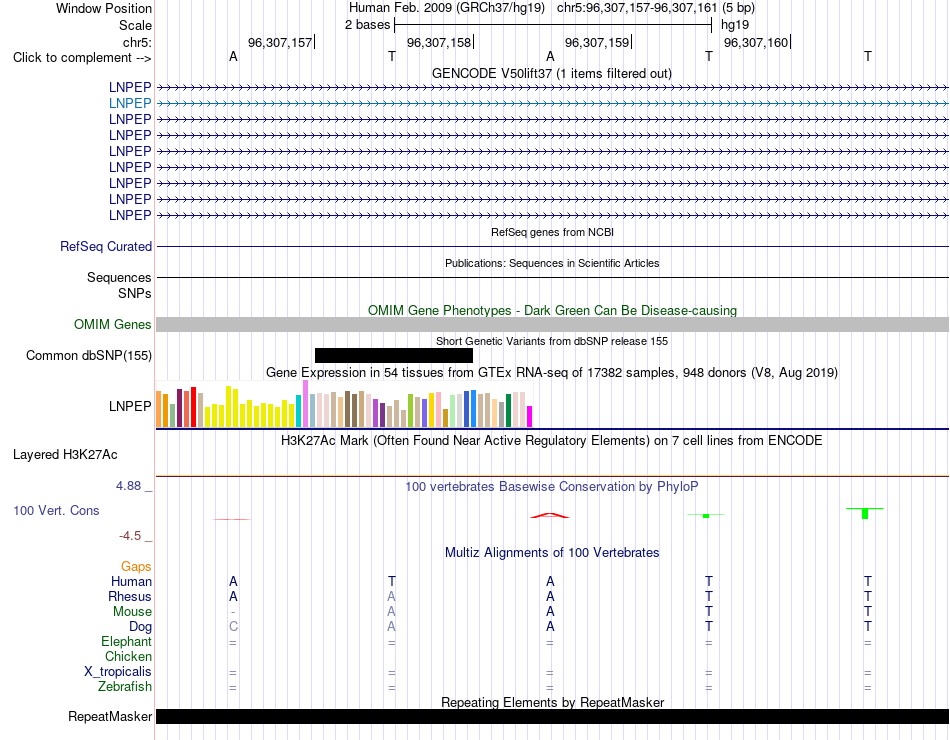Click the 'RepeatMasker' track label
950x740 pixels.
(x=110, y=716)
